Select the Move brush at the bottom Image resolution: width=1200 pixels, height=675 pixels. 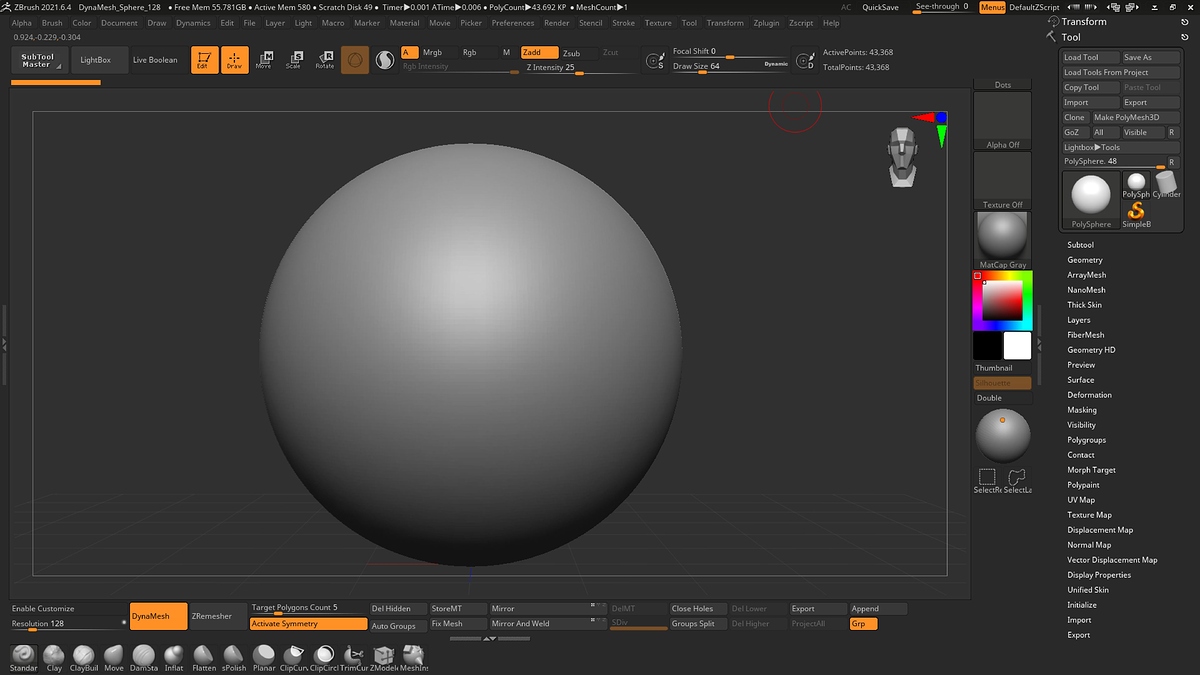click(114, 658)
